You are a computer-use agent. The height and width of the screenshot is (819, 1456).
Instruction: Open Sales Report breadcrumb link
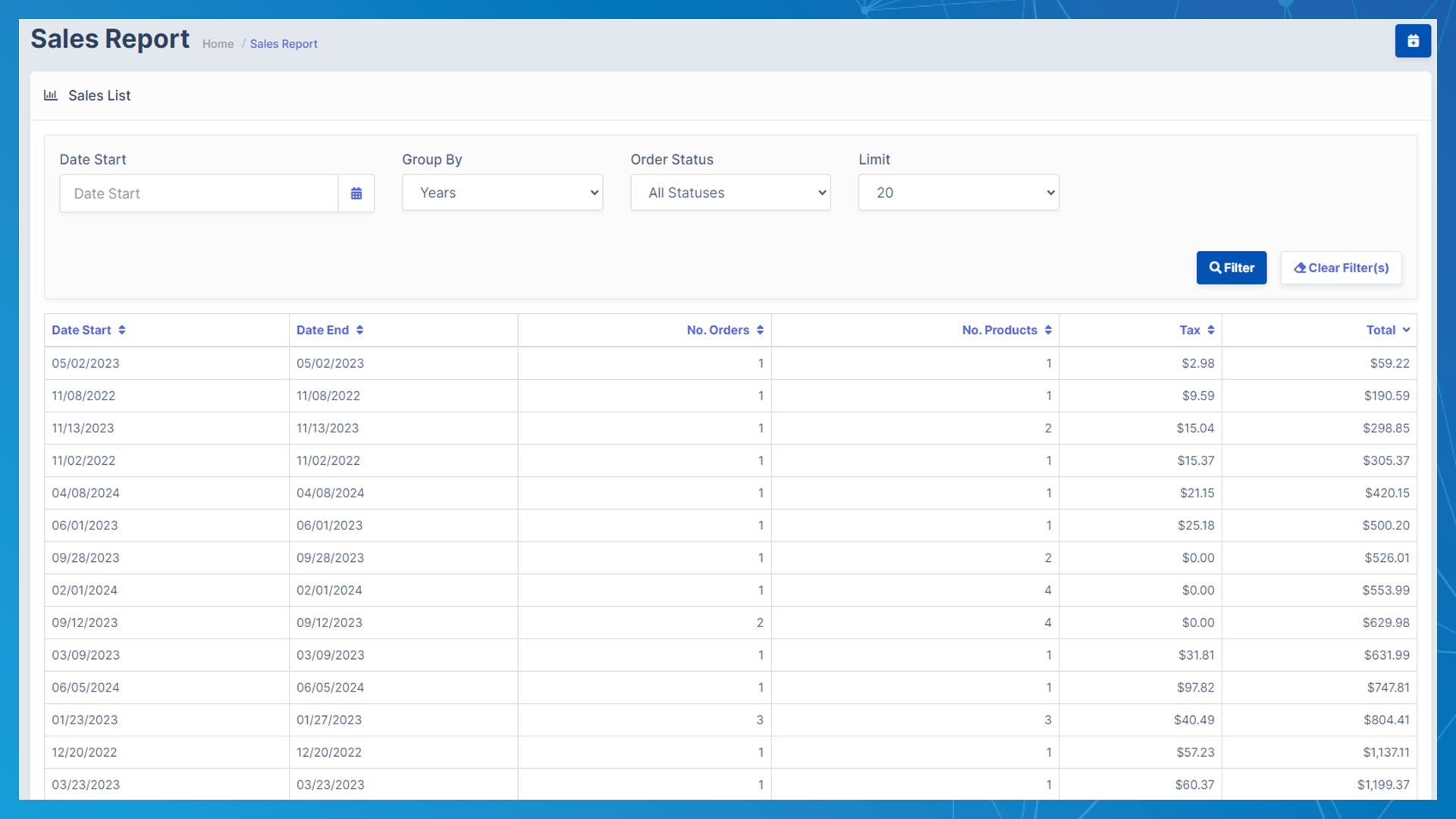pyautogui.click(x=284, y=44)
